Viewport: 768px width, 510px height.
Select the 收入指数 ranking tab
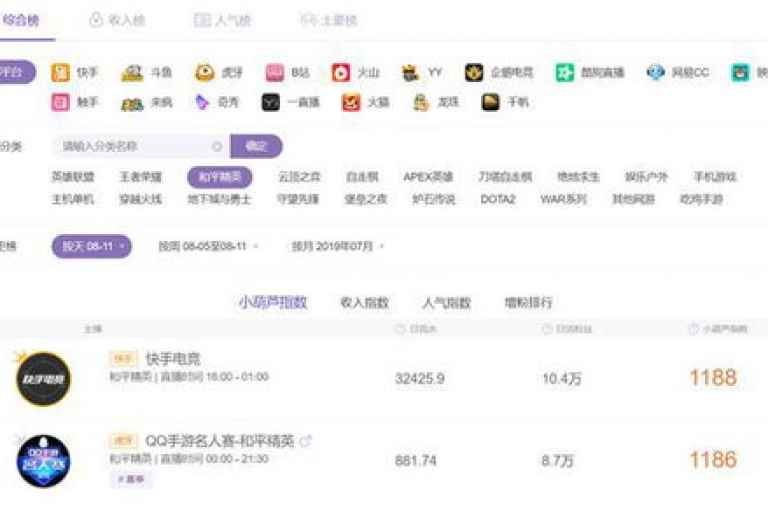(364, 302)
